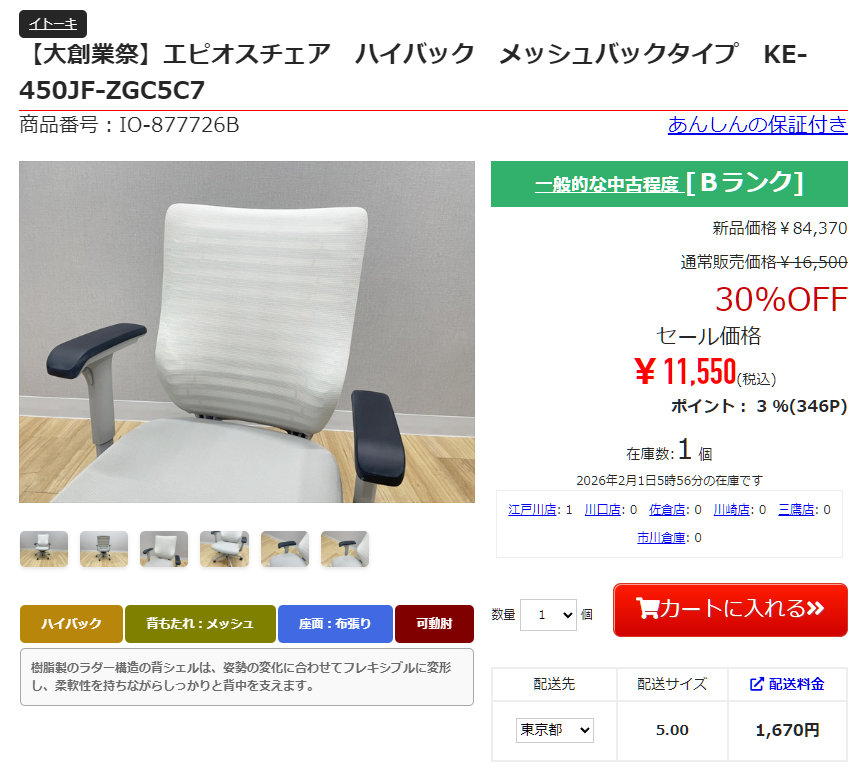Open the sixth thumbnail, the last one
860x768 pixels.
click(344, 549)
